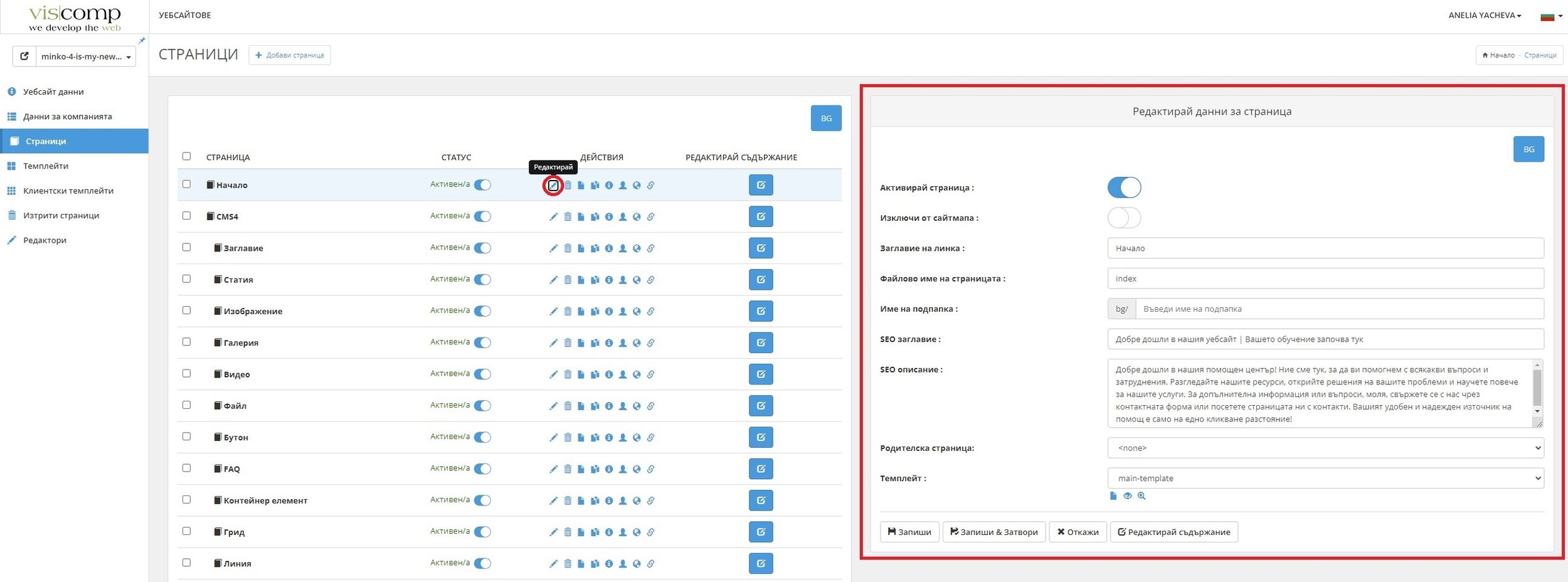
Task: Open Изтрити страници in the sidebar
Action: pos(61,216)
